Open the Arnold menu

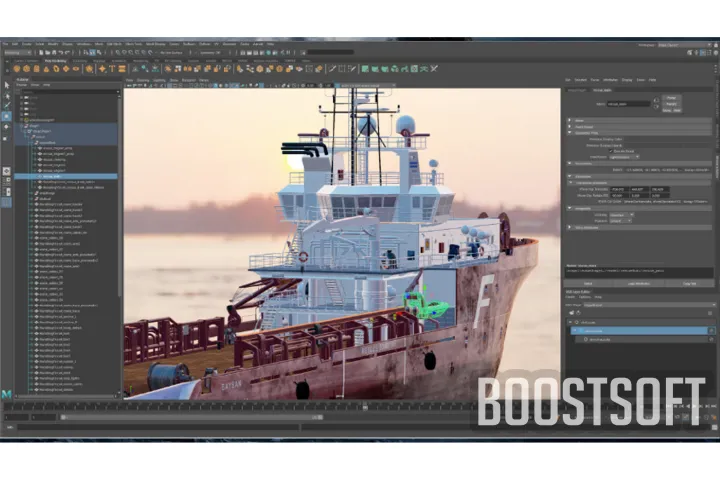258,44
